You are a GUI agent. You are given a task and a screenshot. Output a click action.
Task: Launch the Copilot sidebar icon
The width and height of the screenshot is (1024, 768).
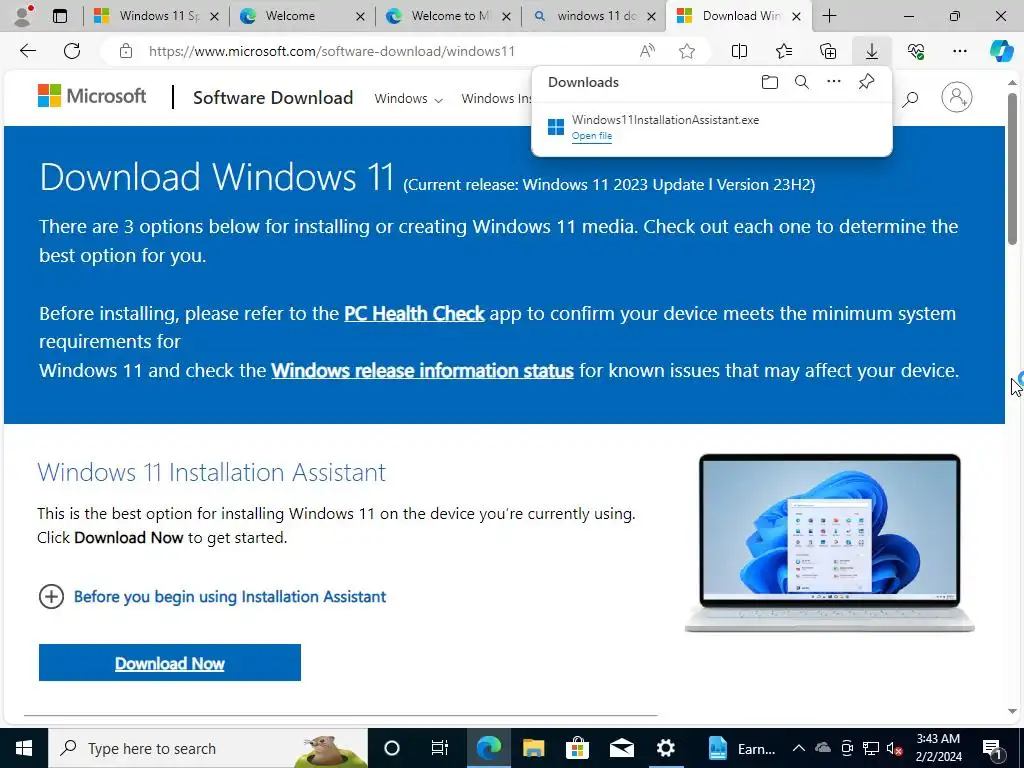pyautogui.click(x=1001, y=50)
